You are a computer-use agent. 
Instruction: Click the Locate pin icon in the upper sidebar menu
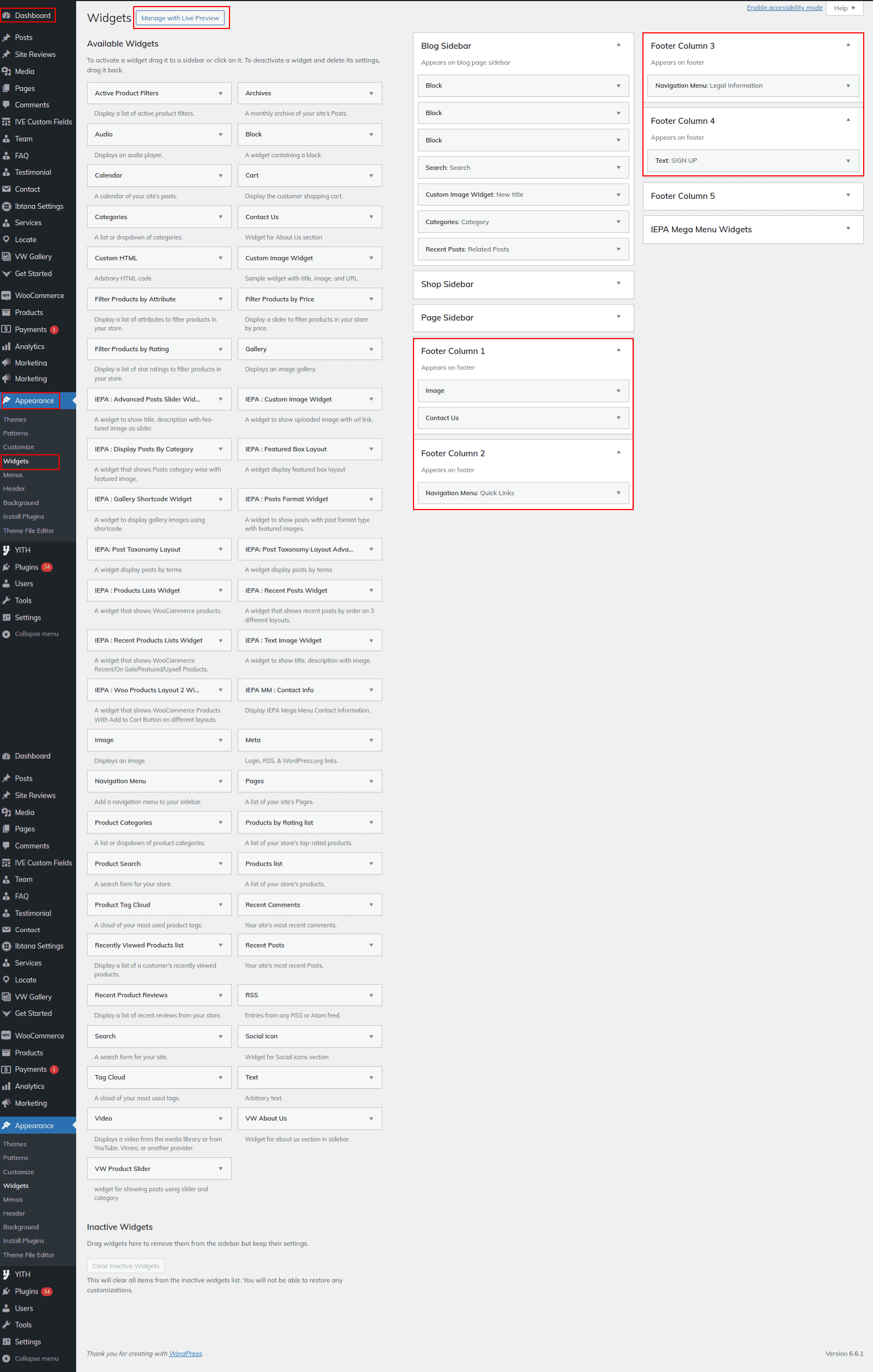coord(6,239)
